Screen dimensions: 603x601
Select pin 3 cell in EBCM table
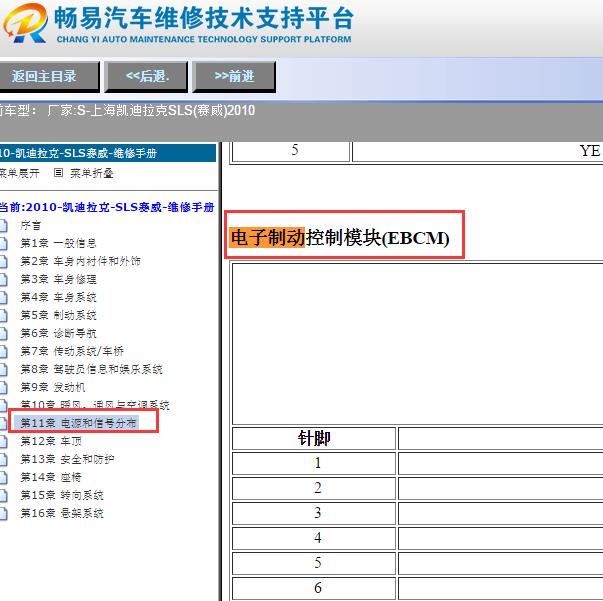tap(314, 513)
